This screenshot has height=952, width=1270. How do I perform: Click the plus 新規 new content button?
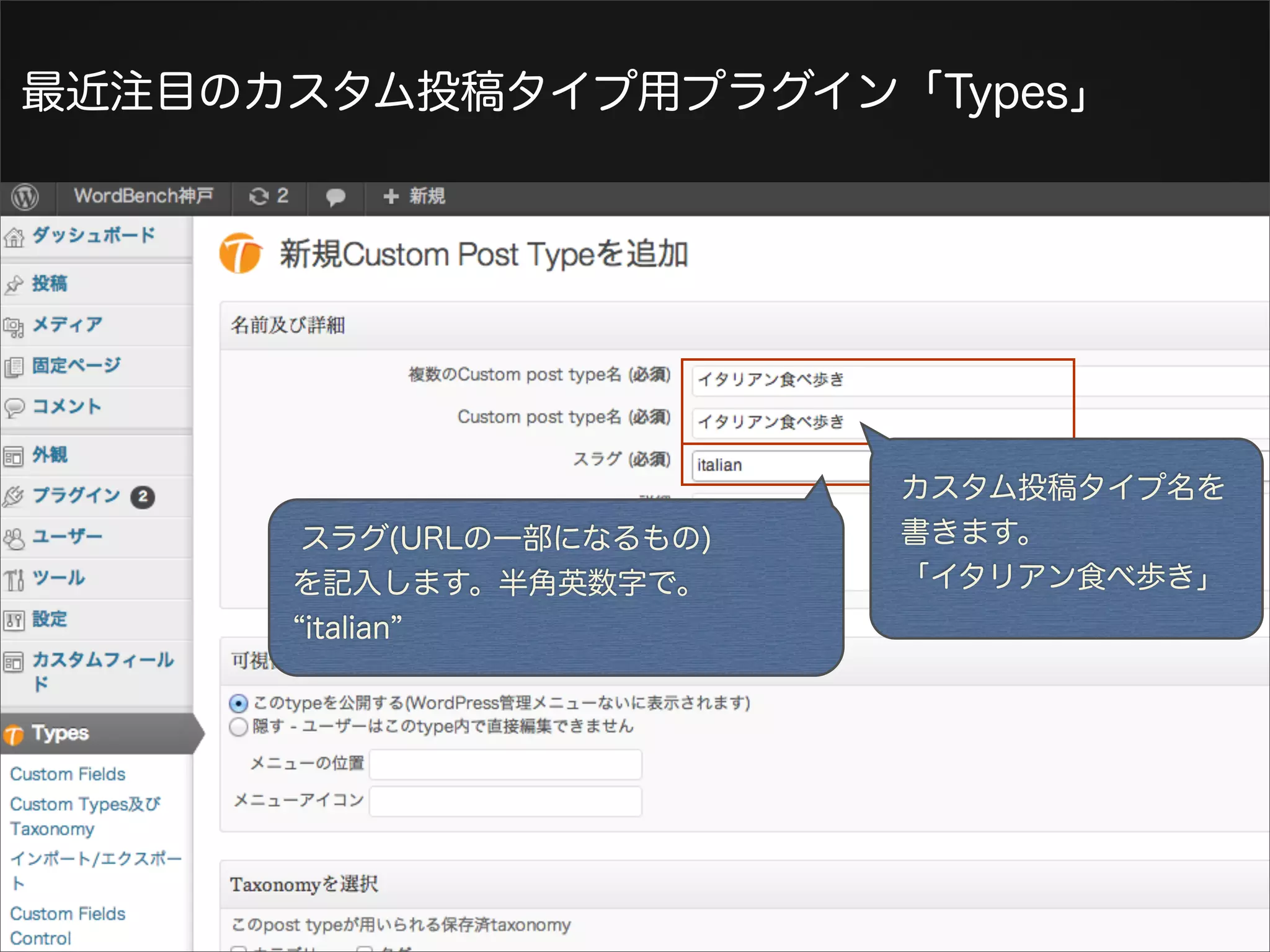coord(414,196)
